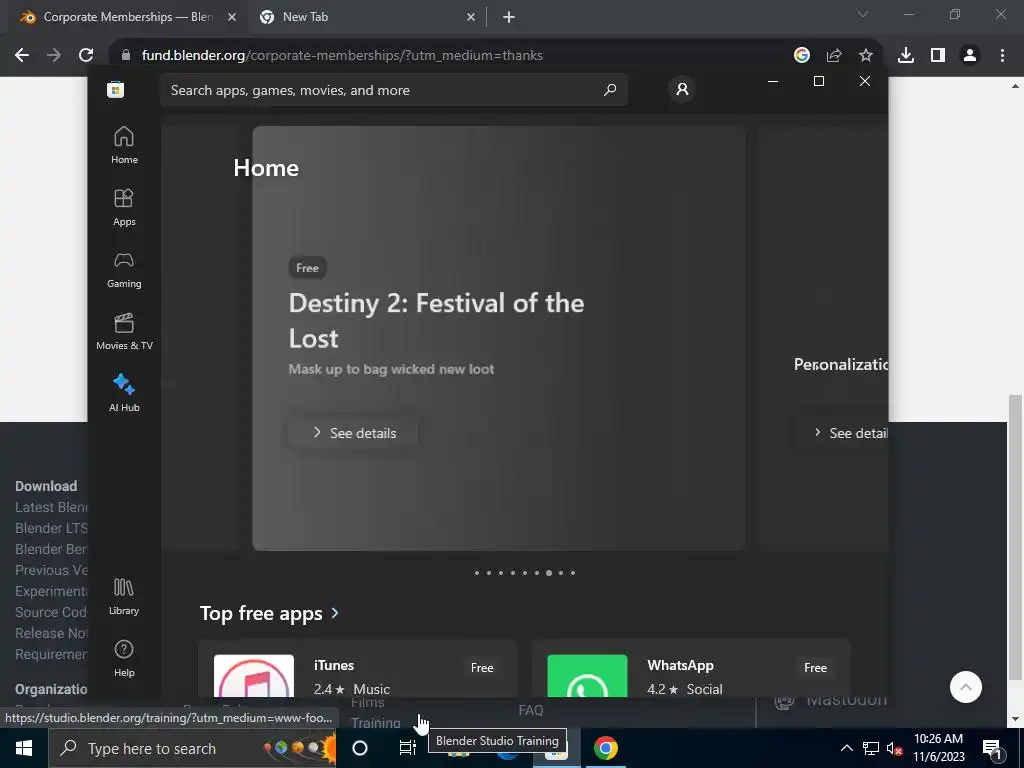Go forward in Chrome

pyautogui.click(x=54, y=56)
